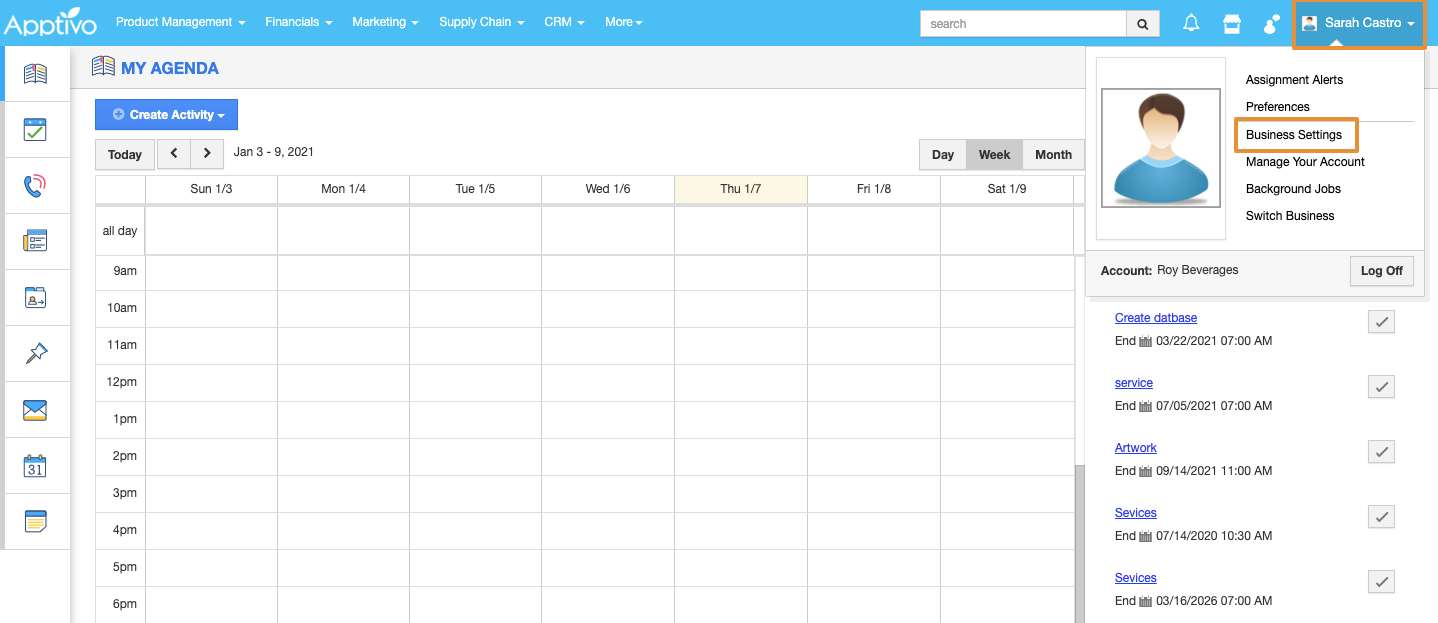The image size is (1438, 623).
Task: Open the calendar sidebar icon
Action: [36, 466]
